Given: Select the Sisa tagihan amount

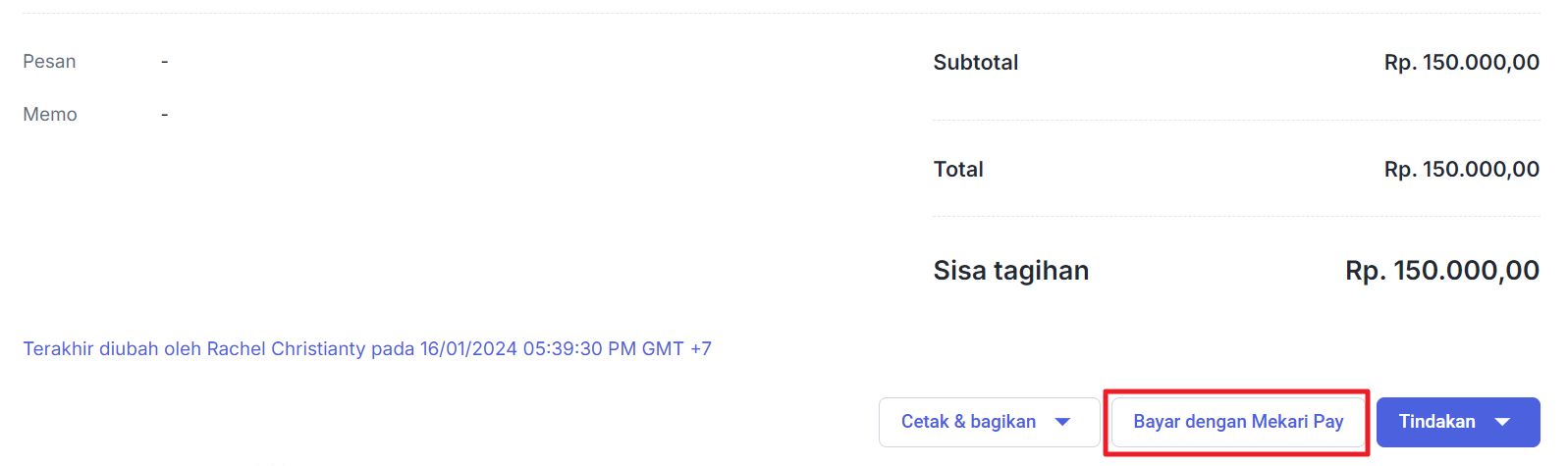Looking at the screenshot, I should tap(1442, 271).
